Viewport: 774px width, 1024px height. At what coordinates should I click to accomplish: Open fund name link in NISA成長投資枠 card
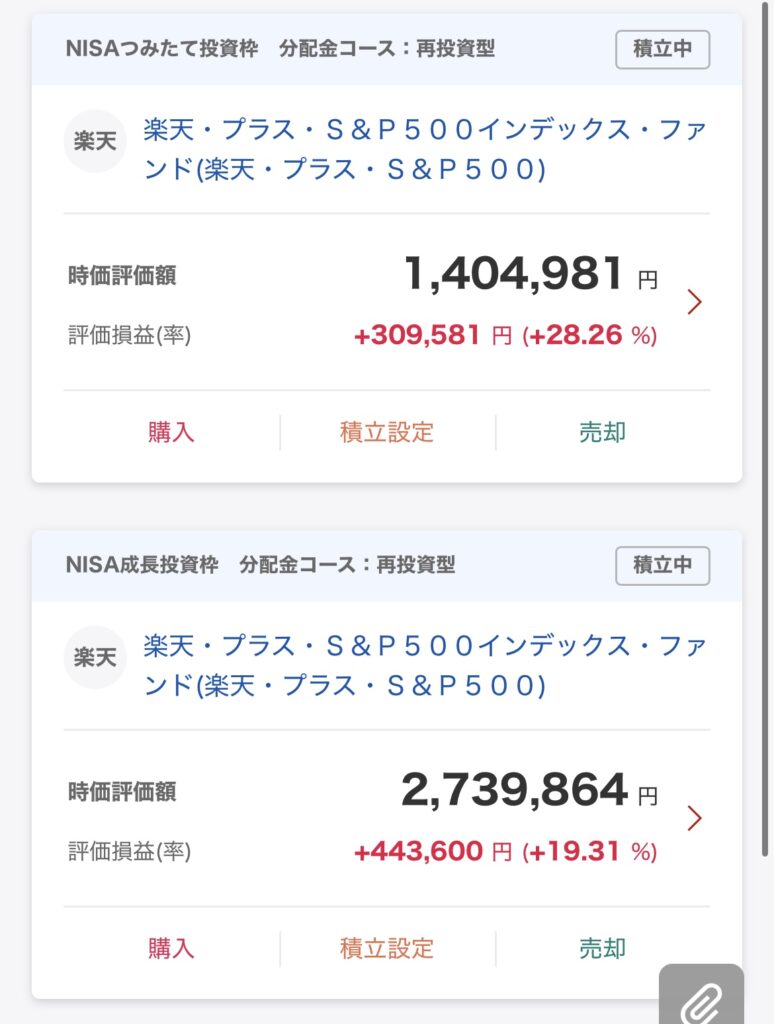click(424, 665)
